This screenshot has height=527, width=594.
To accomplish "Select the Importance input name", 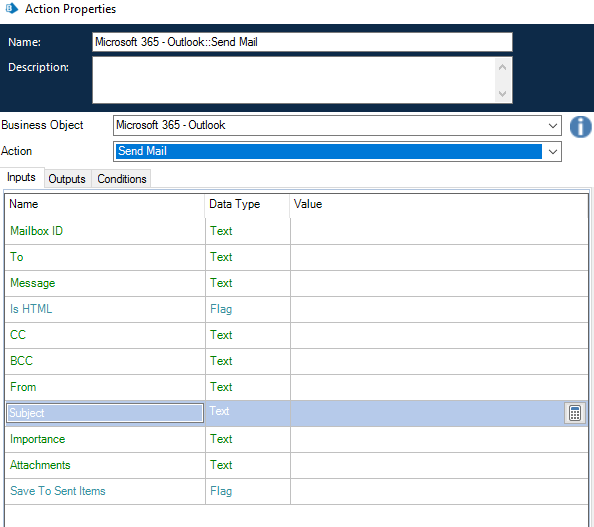I will click(x=38, y=439).
